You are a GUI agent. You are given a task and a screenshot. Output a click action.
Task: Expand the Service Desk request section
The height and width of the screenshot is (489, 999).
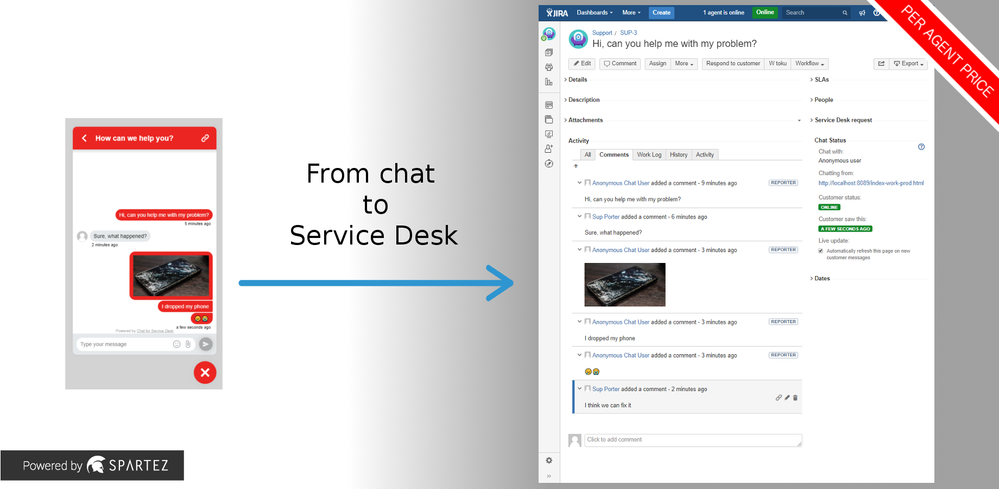tap(842, 120)
